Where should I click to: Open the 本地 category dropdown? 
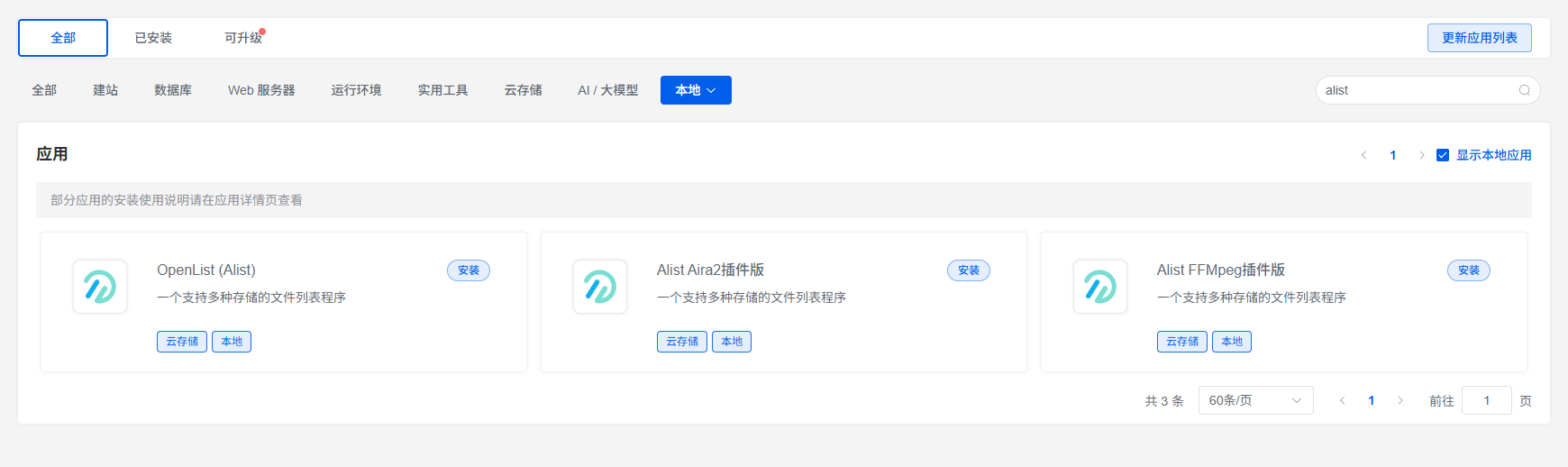[696, 90]
